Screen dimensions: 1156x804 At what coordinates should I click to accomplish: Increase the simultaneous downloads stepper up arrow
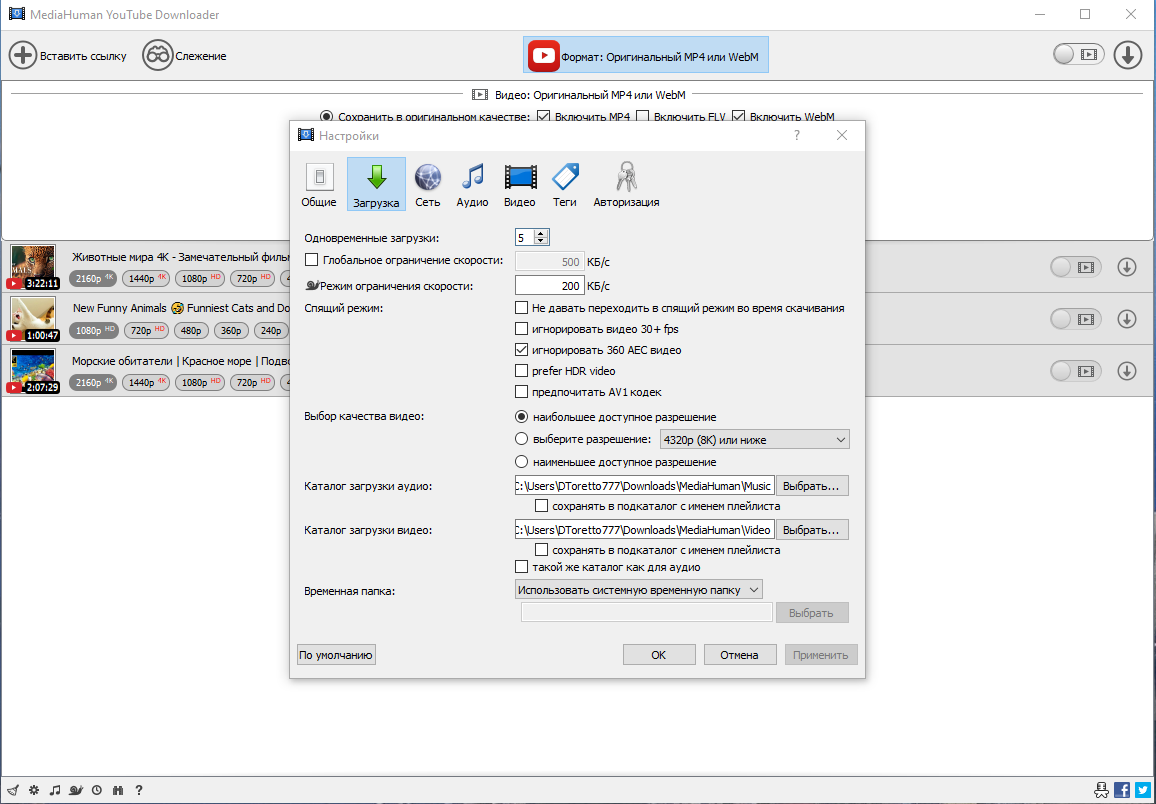click(x=541, y=234)
